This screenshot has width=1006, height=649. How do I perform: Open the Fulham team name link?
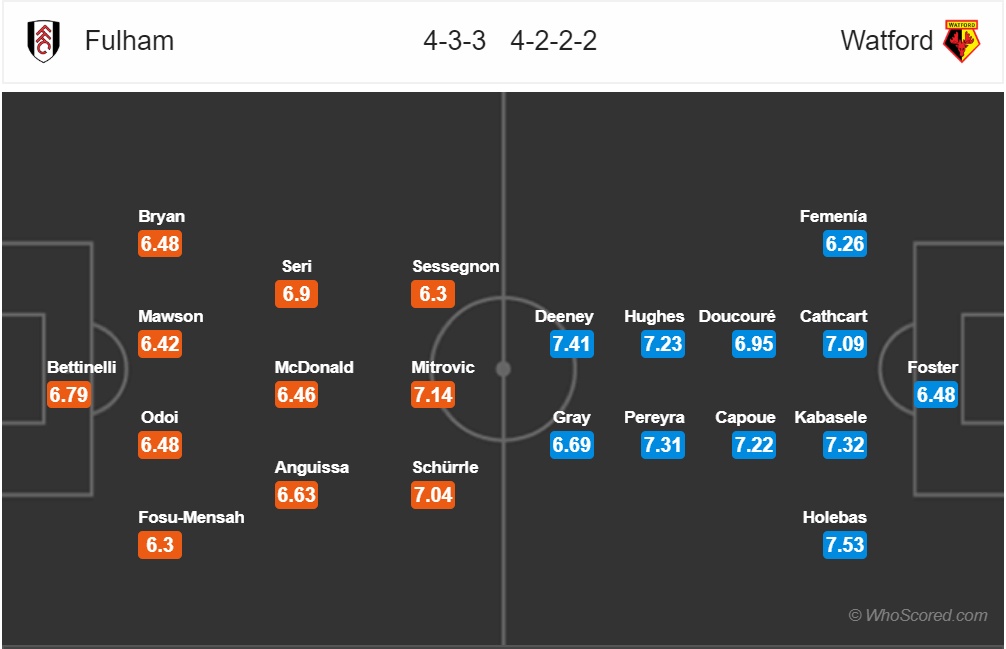129,41
